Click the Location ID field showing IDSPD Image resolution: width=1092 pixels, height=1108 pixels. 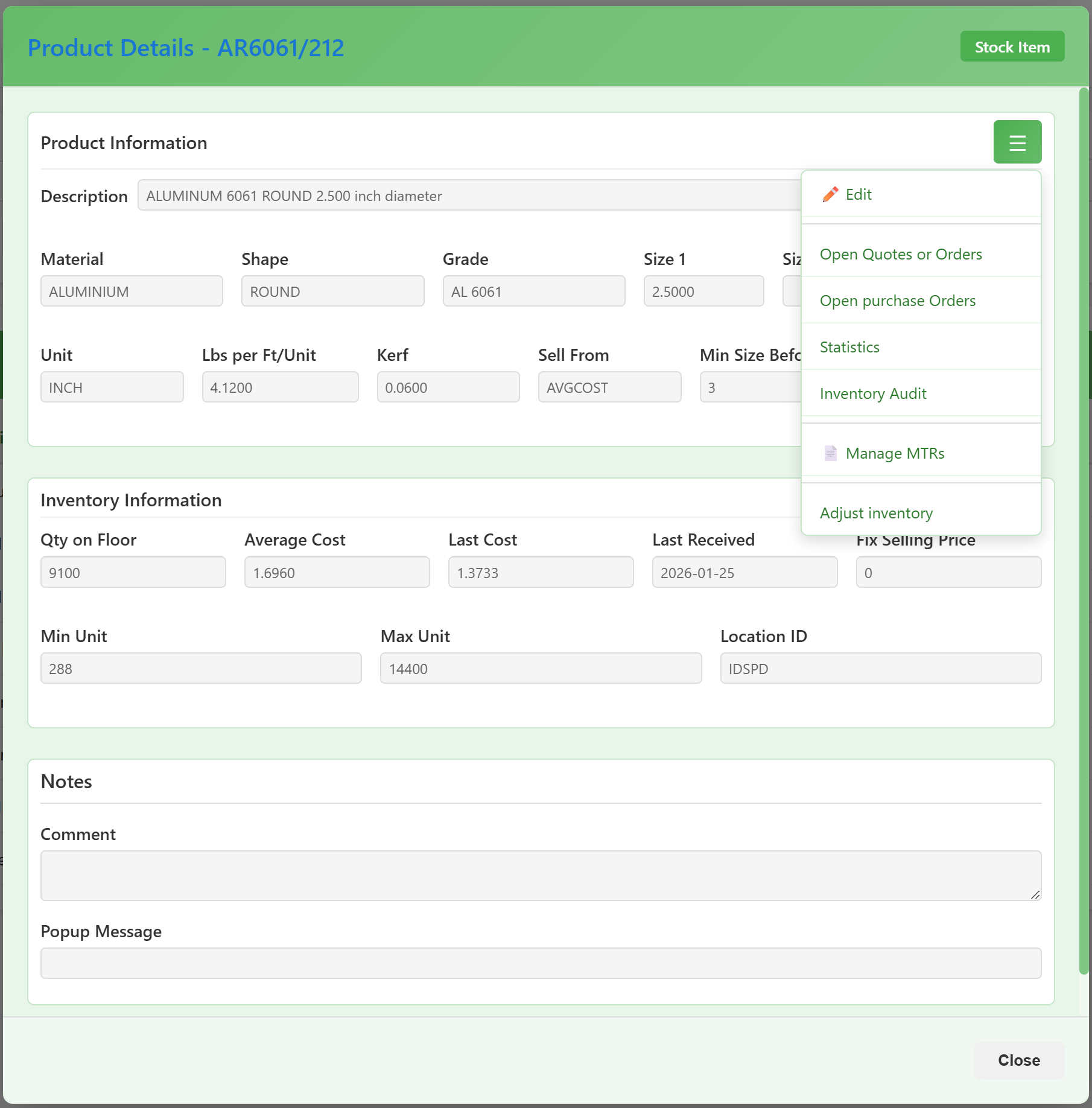(880, 668)
